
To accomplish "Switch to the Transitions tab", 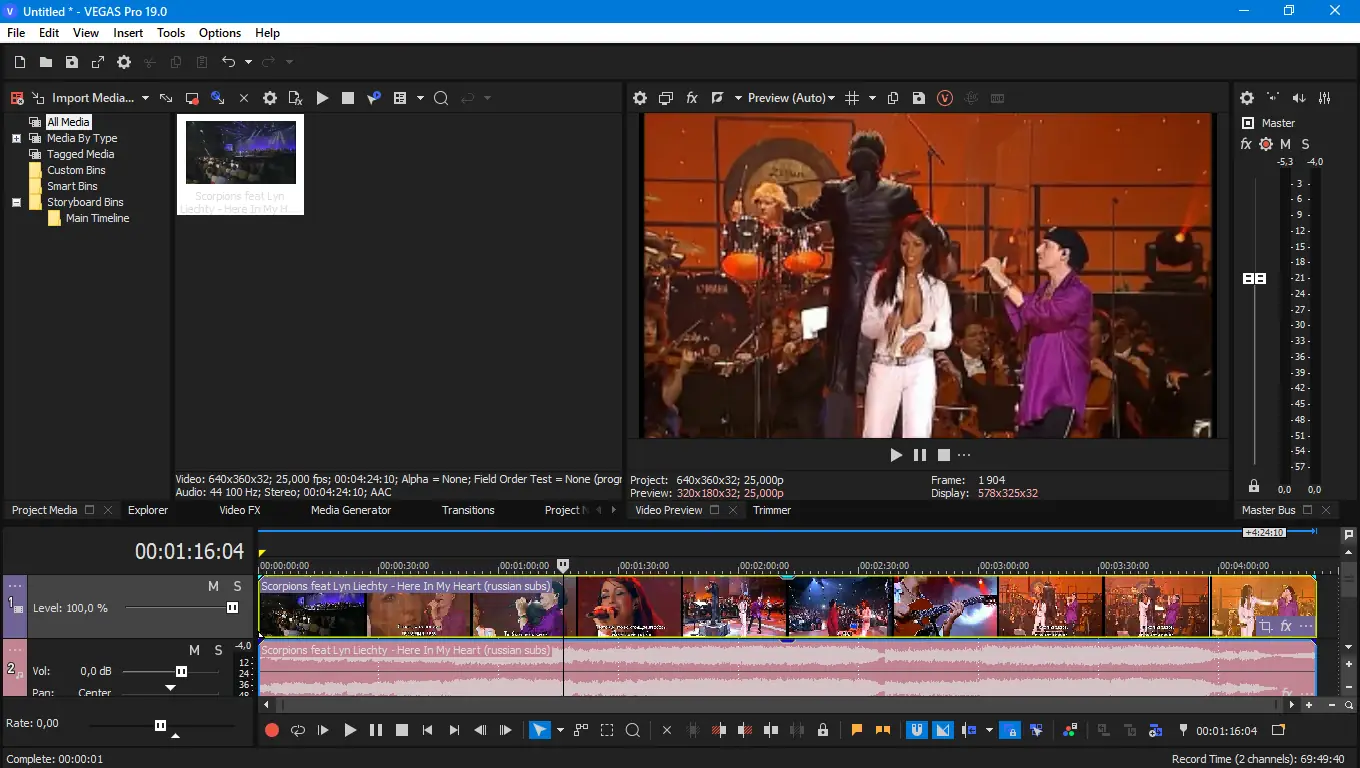I will 468,510.
